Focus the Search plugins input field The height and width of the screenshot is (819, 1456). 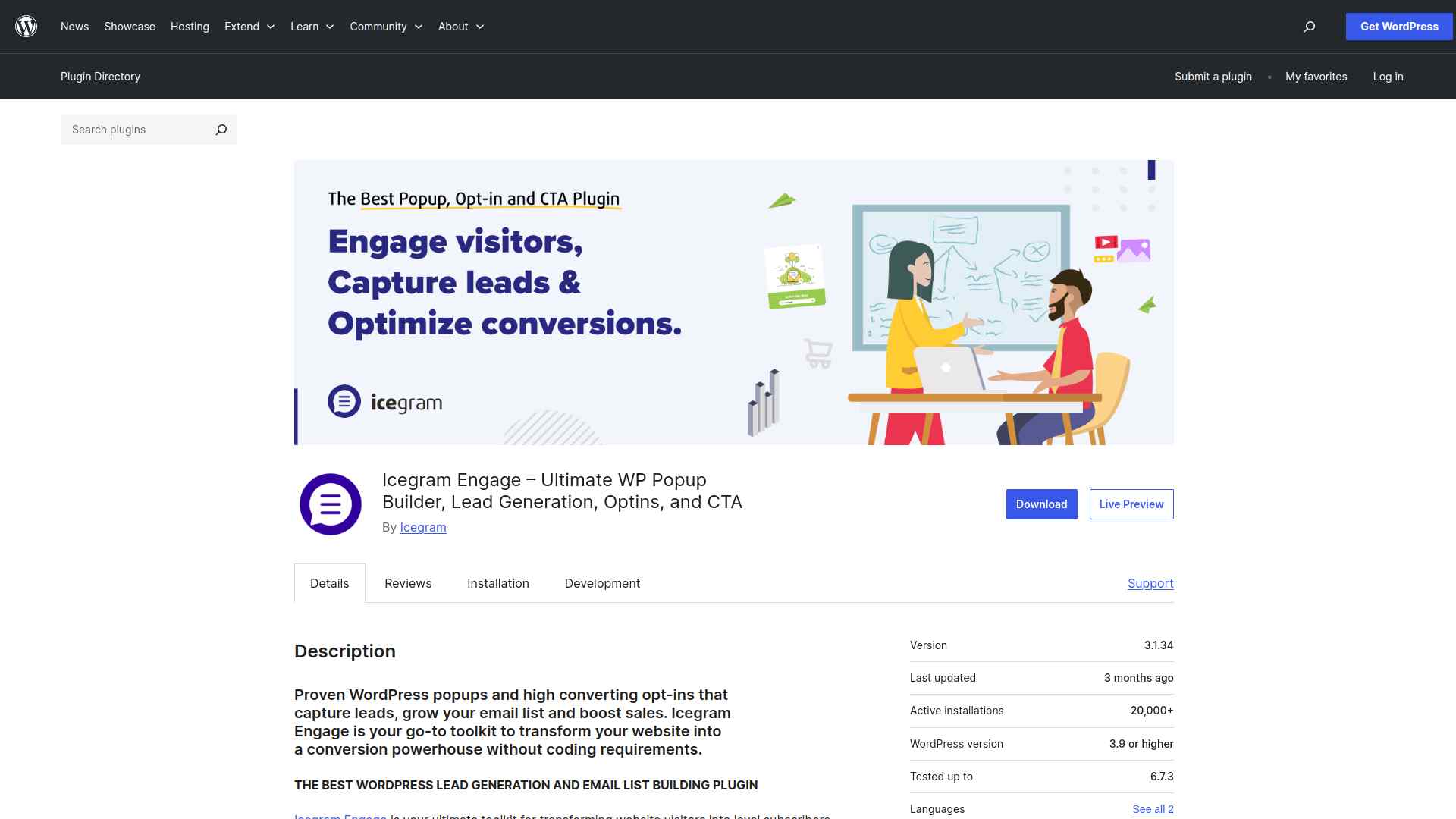click(x=136, y=130)
